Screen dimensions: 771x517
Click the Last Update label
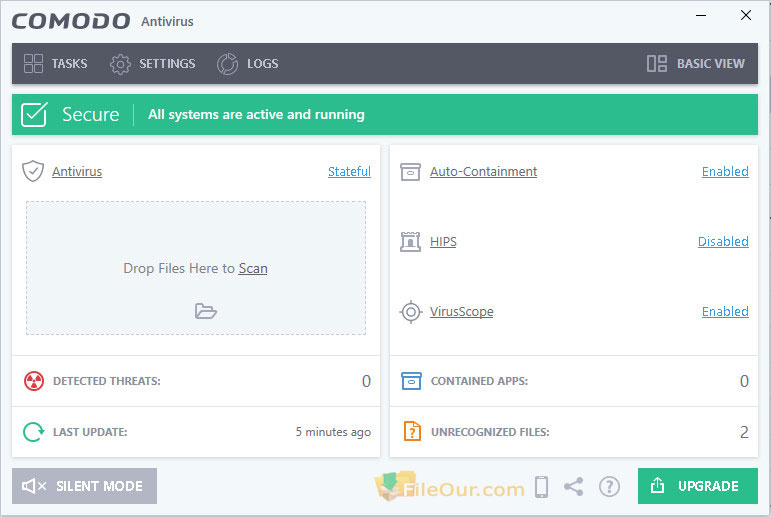(90, 432)
